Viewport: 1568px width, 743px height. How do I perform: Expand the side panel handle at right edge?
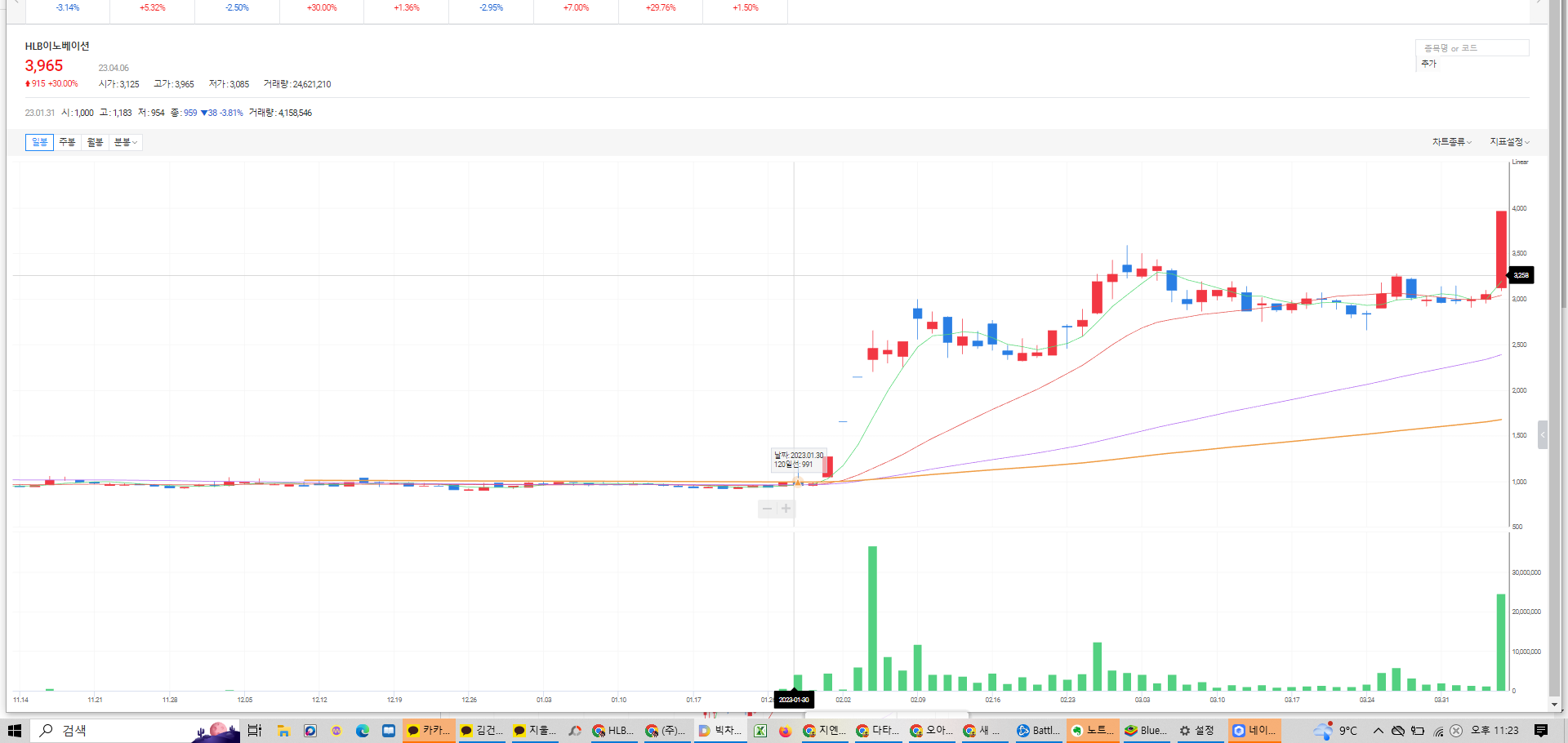(x=1543, y=435)
